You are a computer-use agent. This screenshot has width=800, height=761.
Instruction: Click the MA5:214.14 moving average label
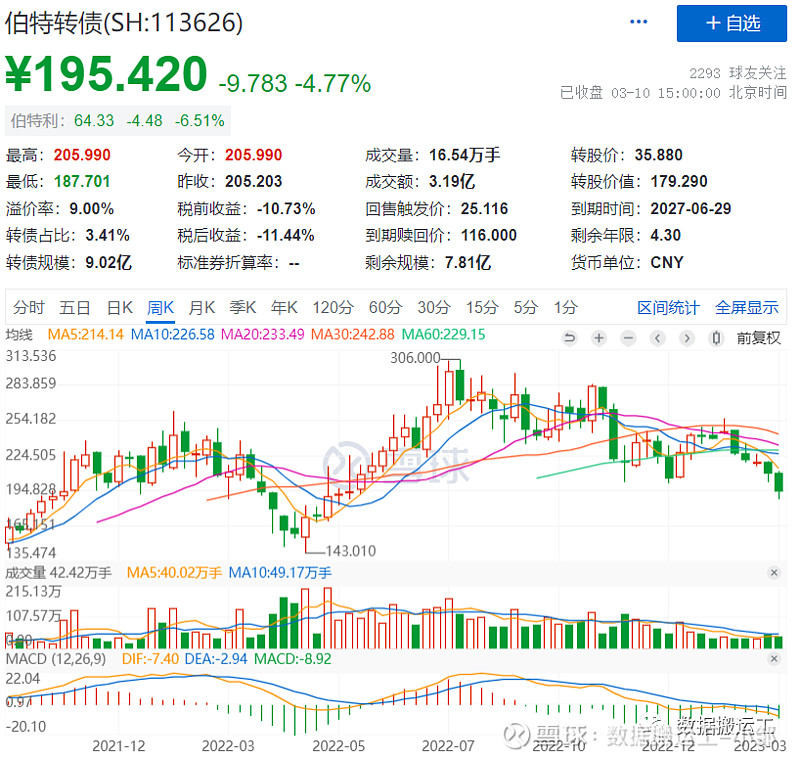pyautogui.click(x=85, y=335)
